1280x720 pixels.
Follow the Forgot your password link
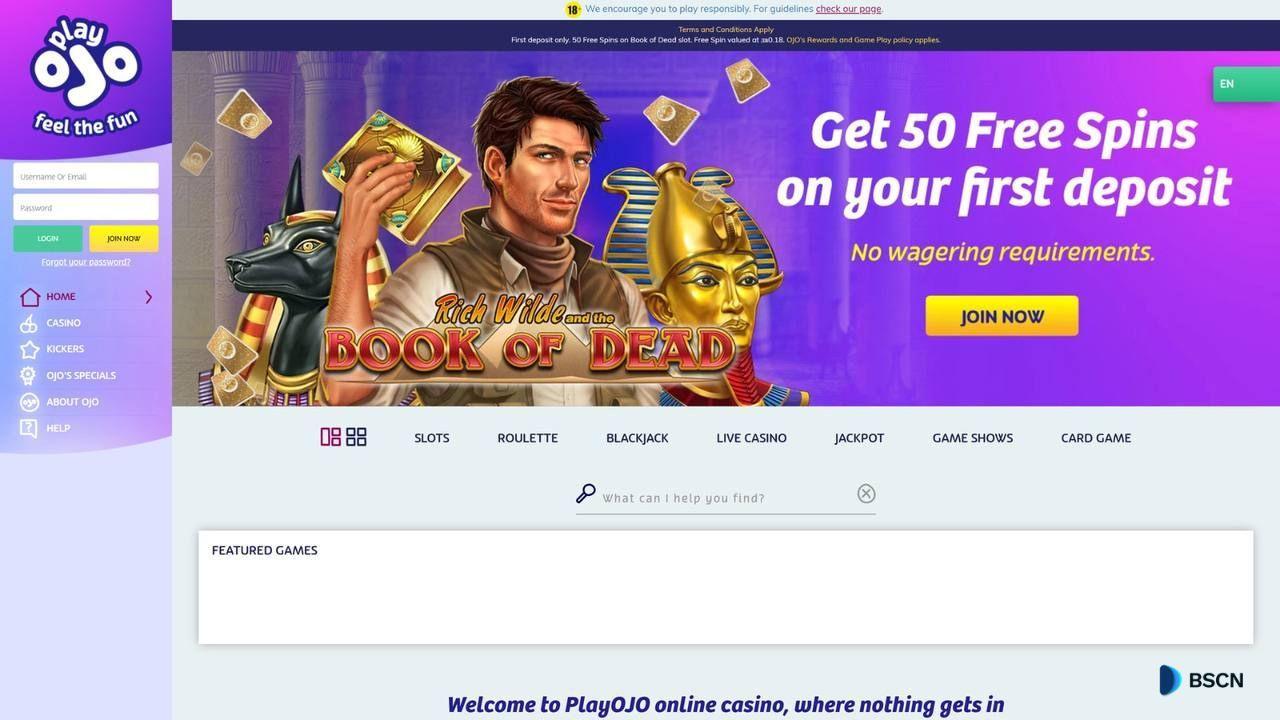pyautogui.click(x=86, y=262)
